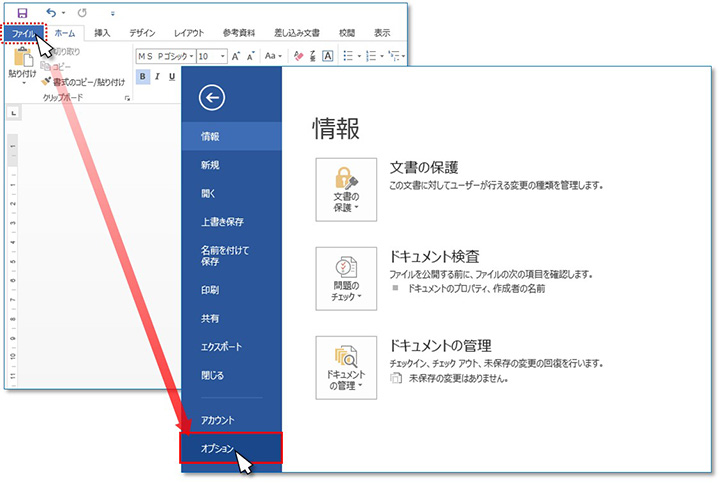Apply multilevel list
Image resolution: width=720 pixels, height=483 pixels.
click(394, 56)
